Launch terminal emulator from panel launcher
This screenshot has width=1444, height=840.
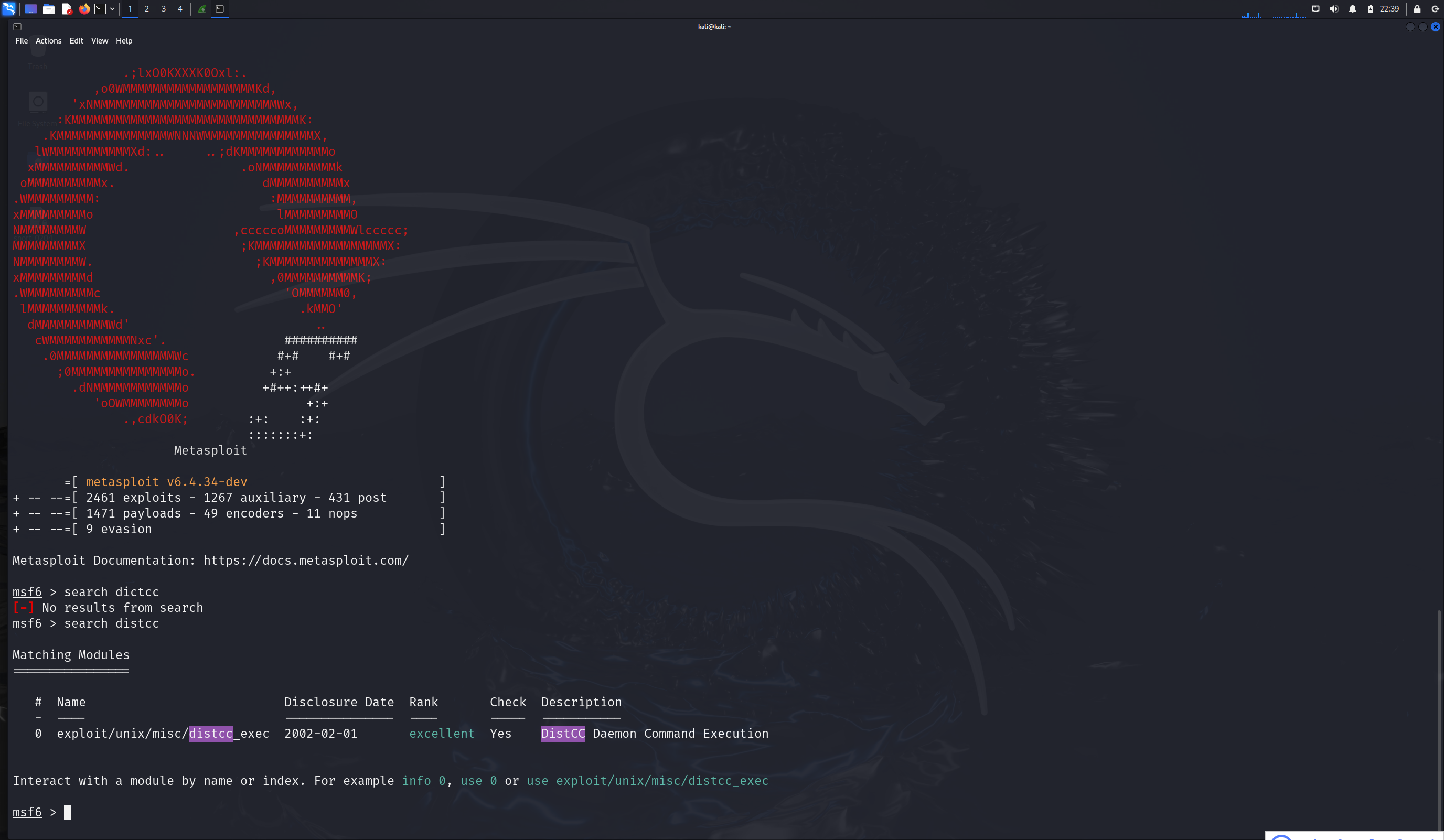pos(100,8)
